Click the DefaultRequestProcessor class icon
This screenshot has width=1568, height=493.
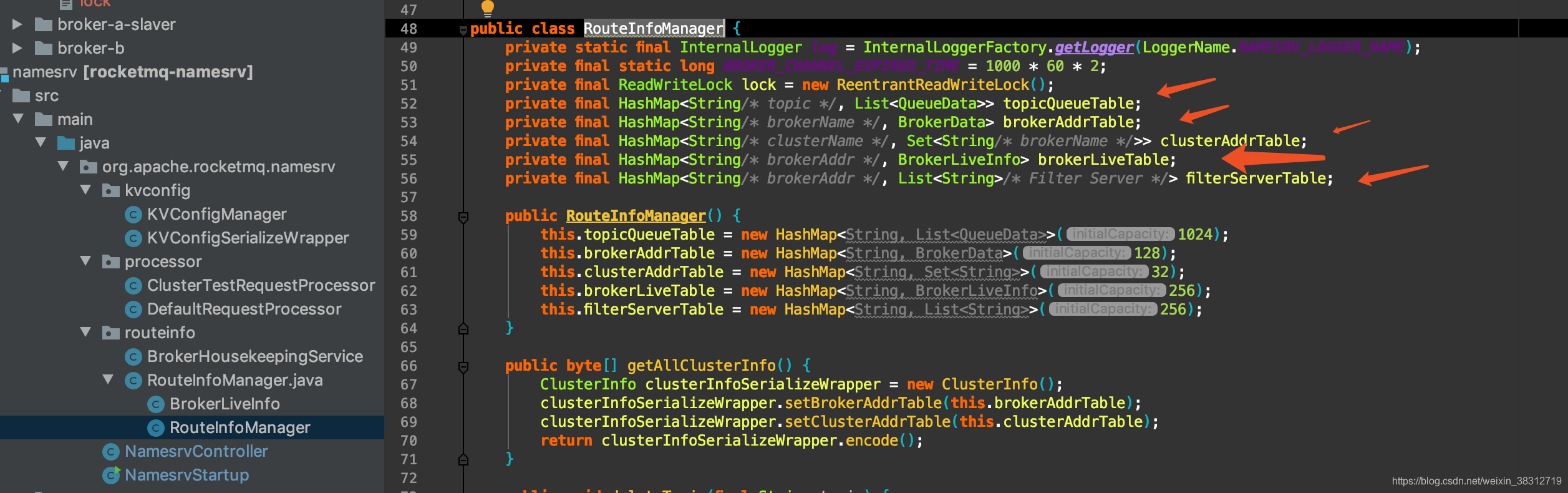tap(133, 310)
